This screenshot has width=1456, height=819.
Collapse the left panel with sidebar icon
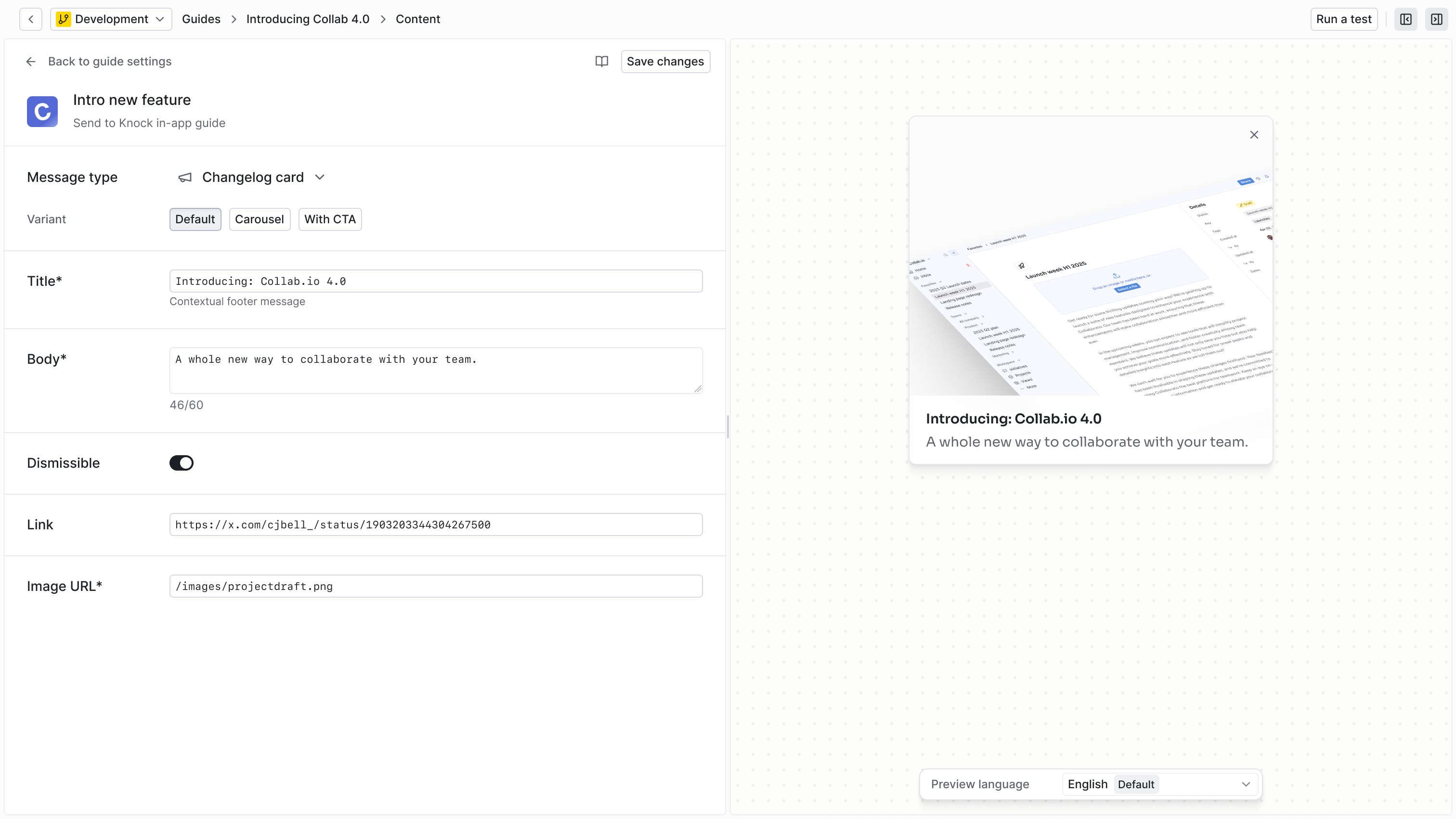pyautogui.click(x=1406, y=19)
